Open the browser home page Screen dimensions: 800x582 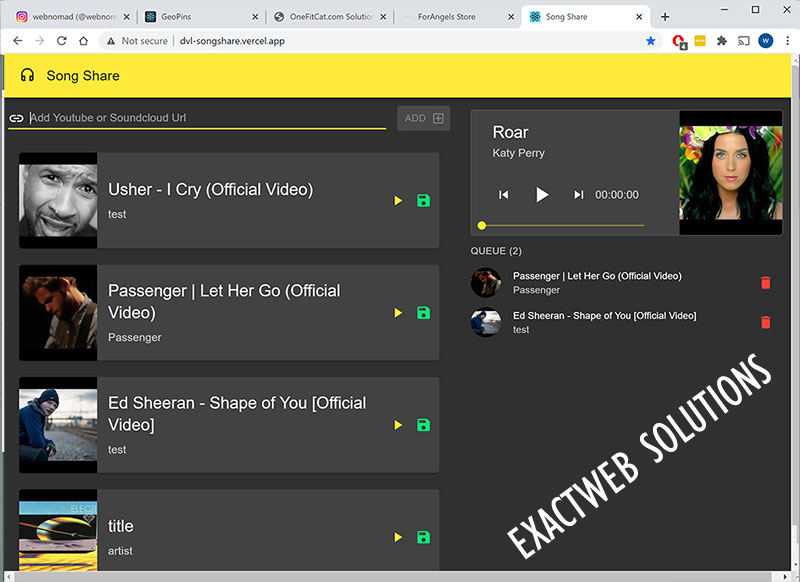pyautogui.click(x=84, y=41)
